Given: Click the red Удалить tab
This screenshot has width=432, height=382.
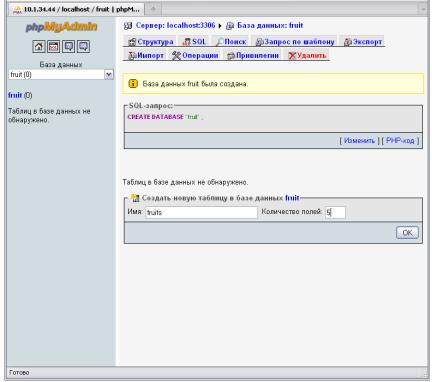Looking at the screenshot, I should tap(307, 55).
